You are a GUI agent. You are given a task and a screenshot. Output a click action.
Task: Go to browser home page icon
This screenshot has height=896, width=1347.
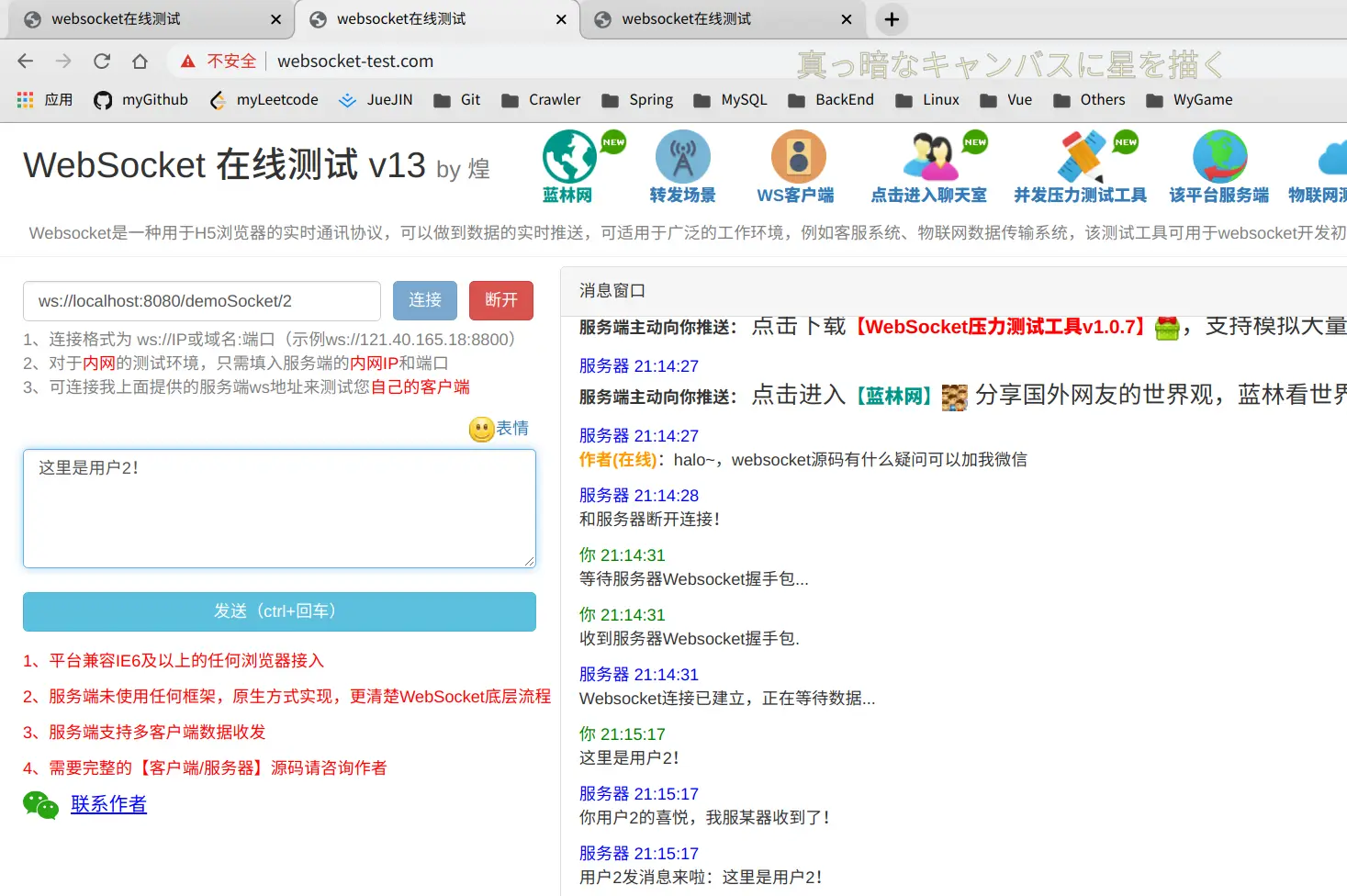pyautogui.click(x=140, y=62)
